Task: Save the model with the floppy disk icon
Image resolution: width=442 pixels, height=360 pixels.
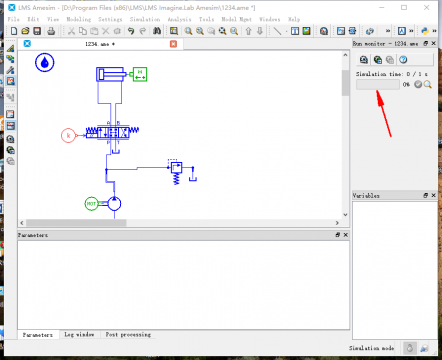Action: click(37, 31)
